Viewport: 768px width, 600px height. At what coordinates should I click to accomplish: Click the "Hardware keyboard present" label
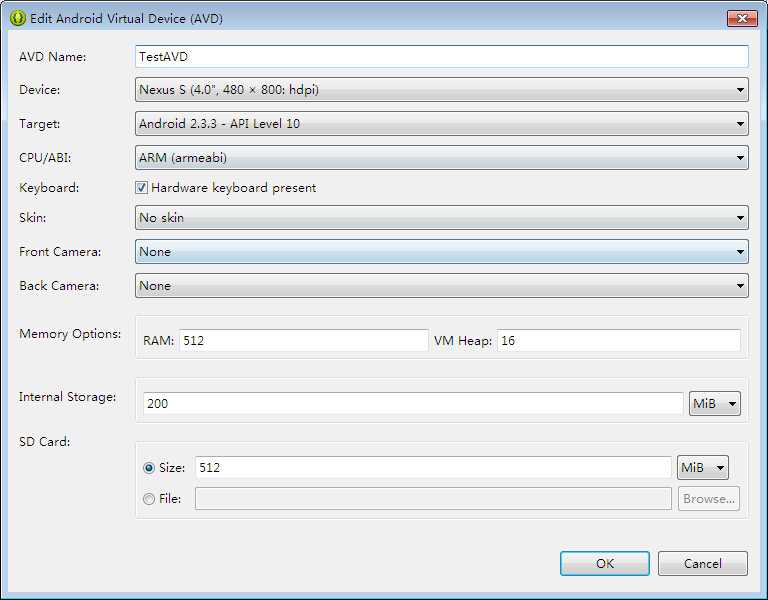234,188
